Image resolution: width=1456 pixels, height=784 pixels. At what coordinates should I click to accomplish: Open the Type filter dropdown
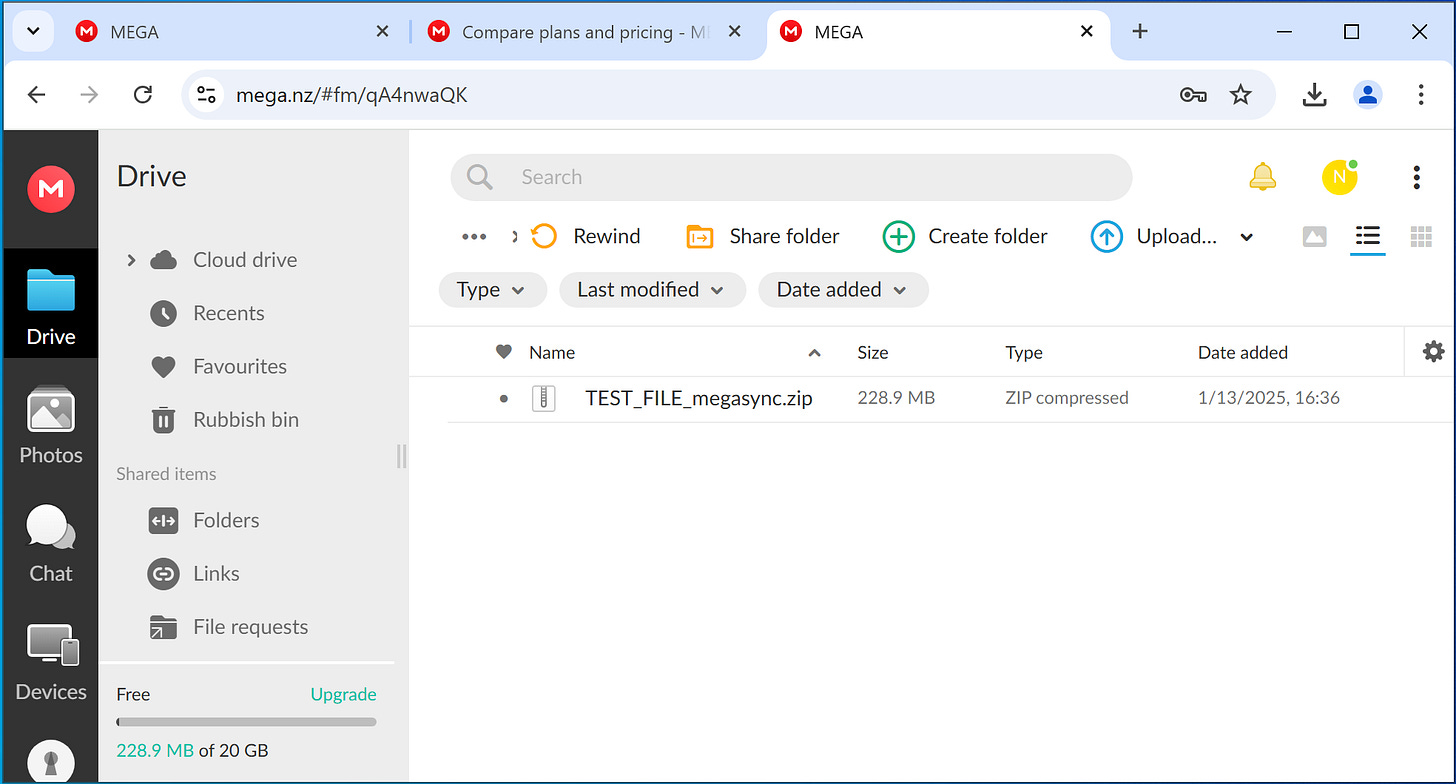tap(492, 290)
